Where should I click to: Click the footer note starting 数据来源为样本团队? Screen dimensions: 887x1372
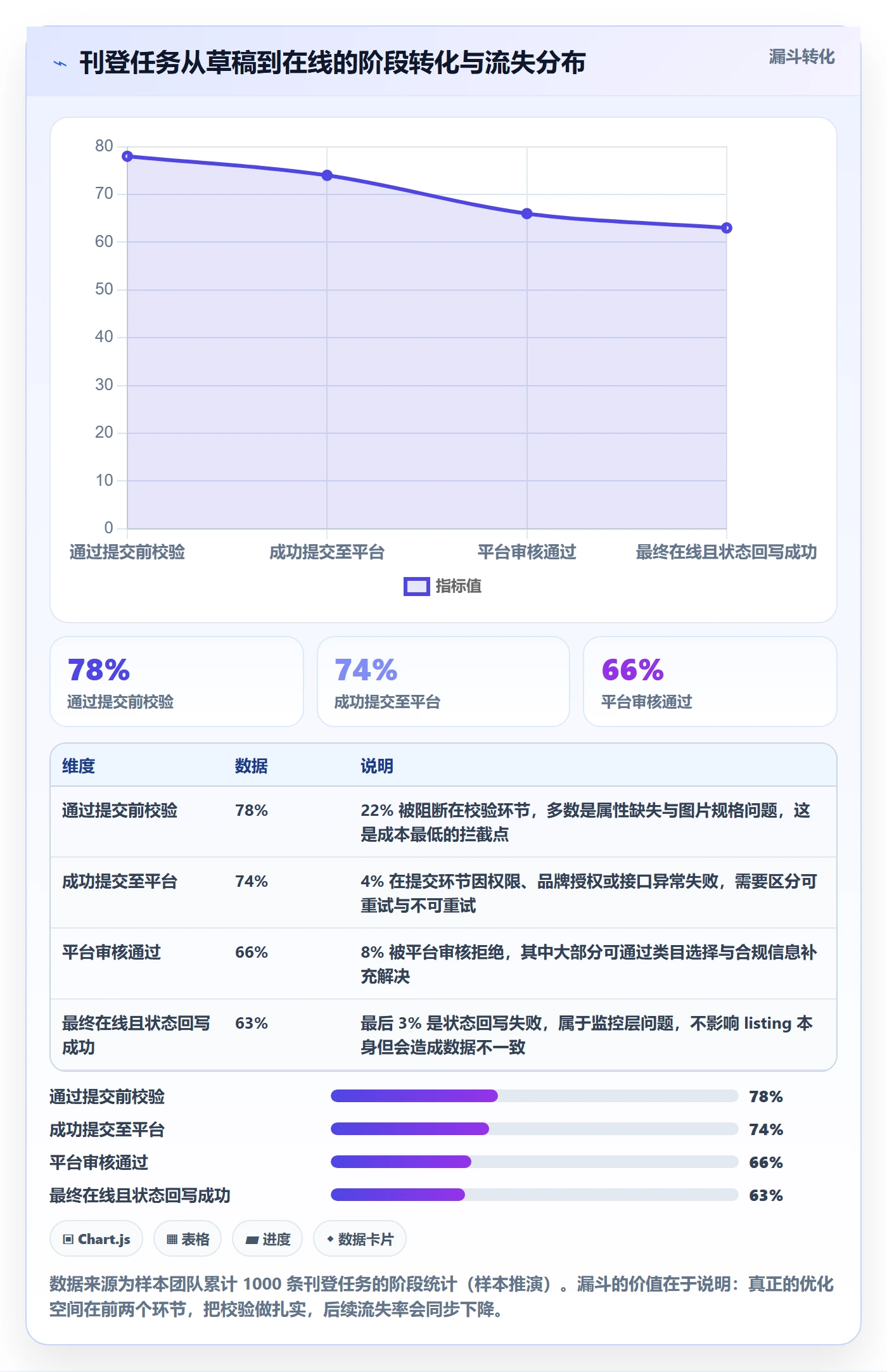coord(442,1297)
